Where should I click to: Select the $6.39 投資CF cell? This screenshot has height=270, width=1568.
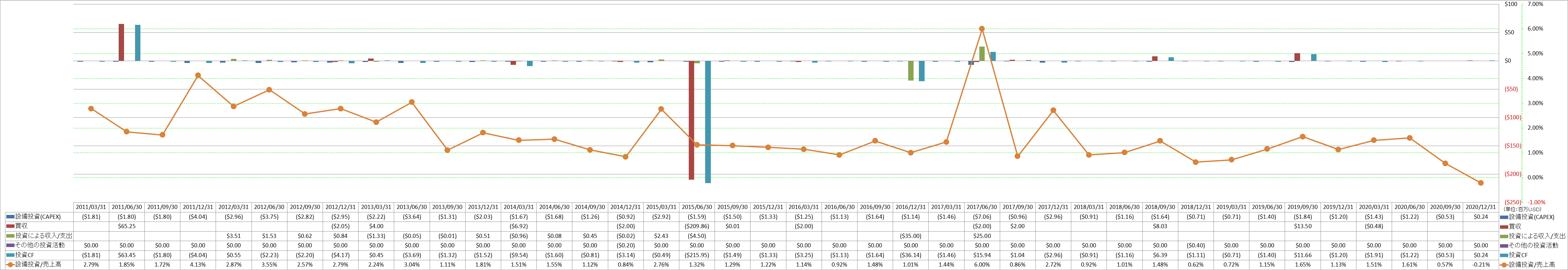point(1160,255)
